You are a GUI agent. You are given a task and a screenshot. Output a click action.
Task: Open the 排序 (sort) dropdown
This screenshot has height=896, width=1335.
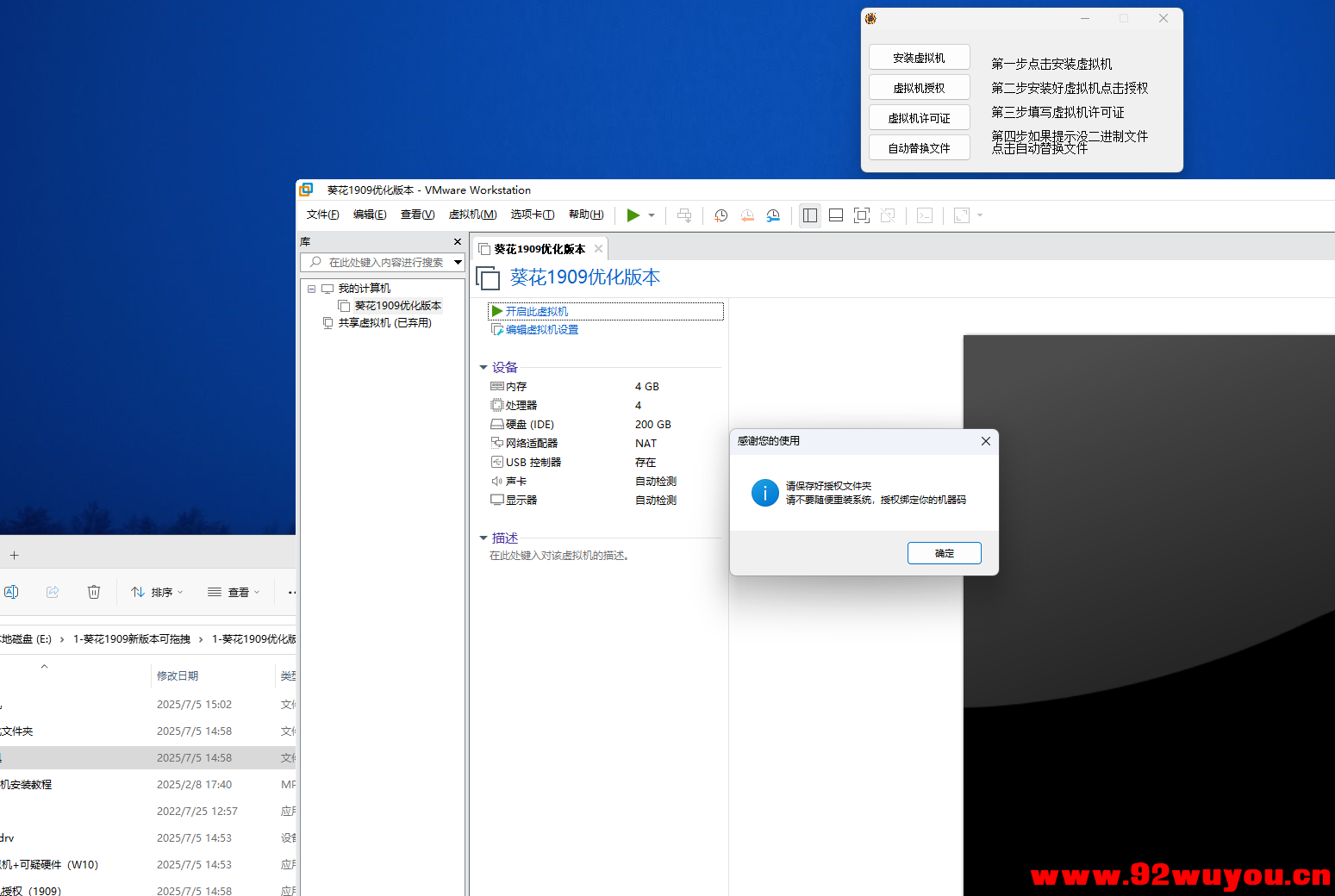pyautogui.click(x=156, y=592)
